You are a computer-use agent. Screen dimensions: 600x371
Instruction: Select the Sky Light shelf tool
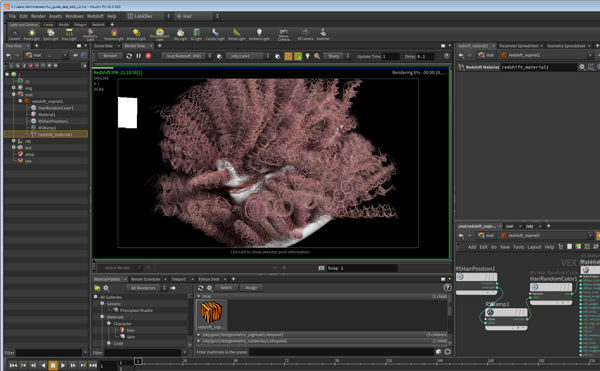tap(180, 34)
